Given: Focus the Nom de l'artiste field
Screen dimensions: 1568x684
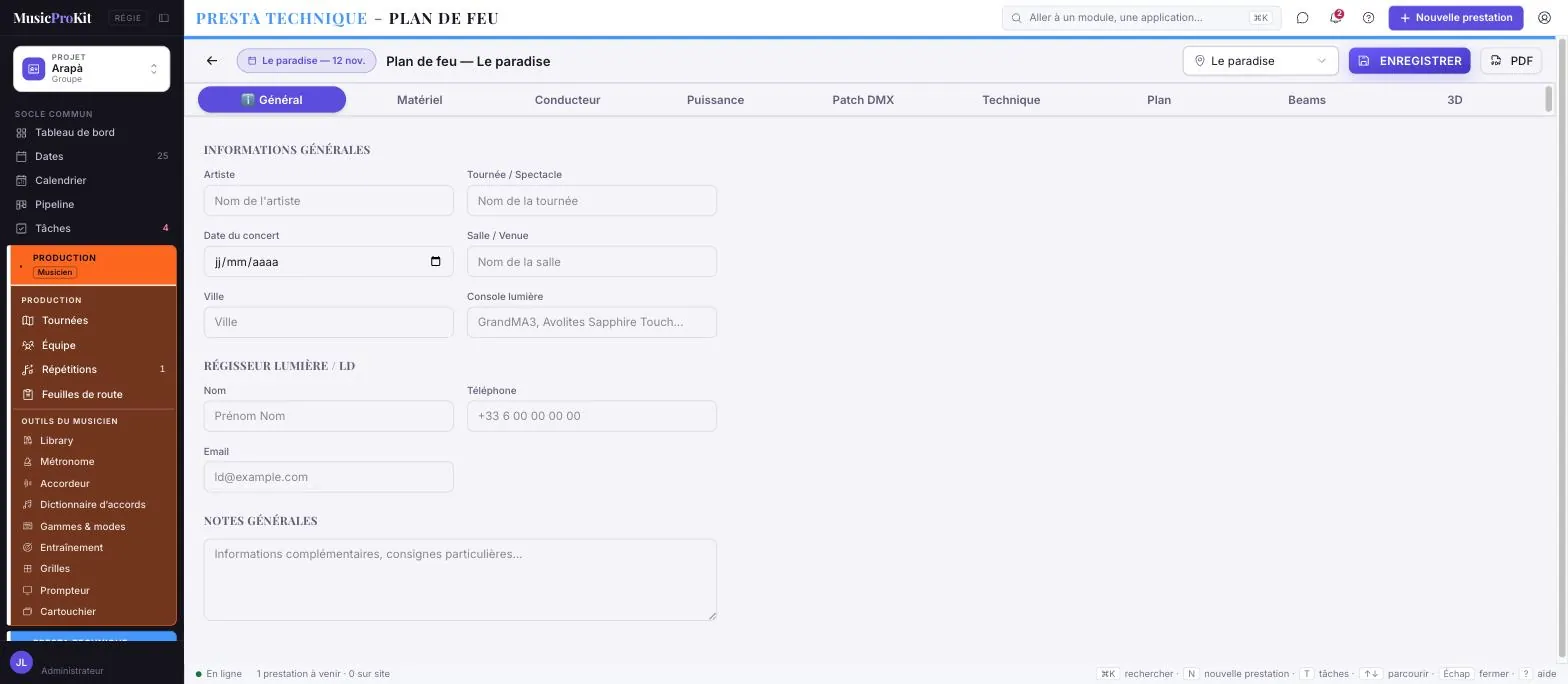Looking at the screenshot, I should [x=328, y=201].
